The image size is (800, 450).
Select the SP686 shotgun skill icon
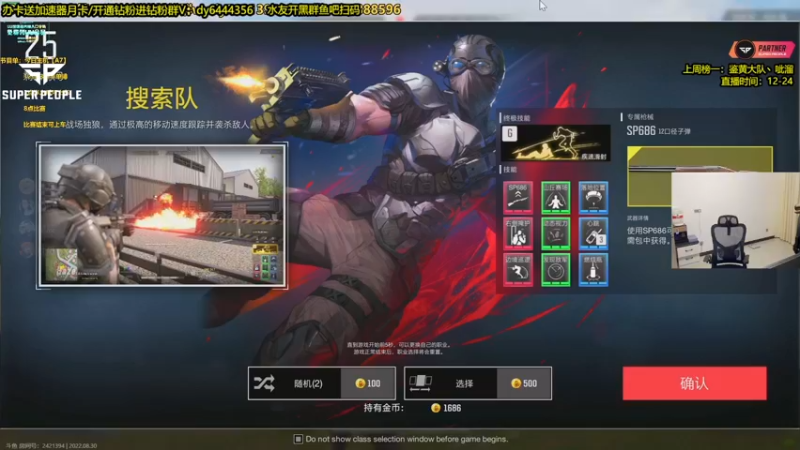click(x=518, y=197)
